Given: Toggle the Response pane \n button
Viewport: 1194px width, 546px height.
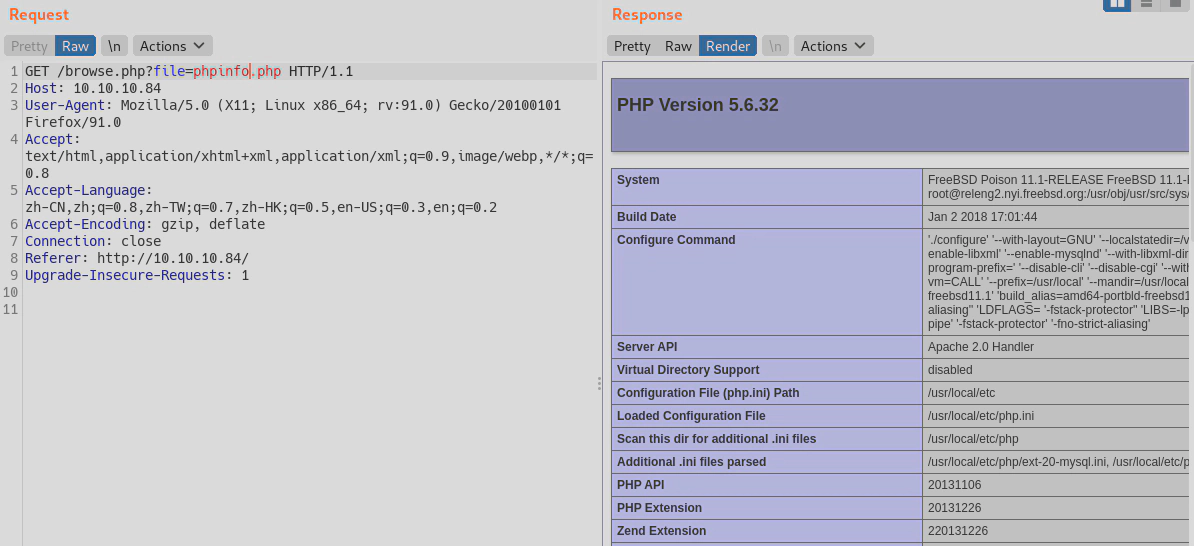Looking at the screenshot, I should [x=774, y=46].
